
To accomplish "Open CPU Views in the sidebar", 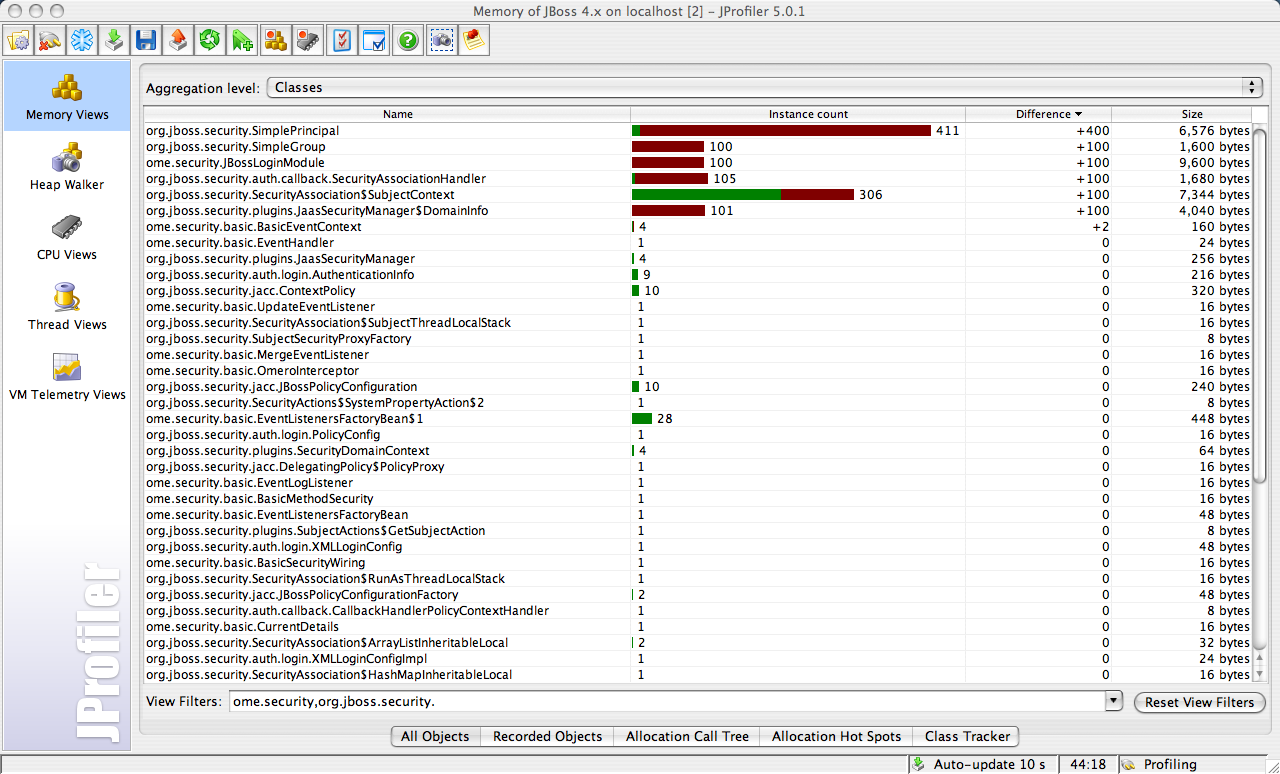I will click(67, 237).
